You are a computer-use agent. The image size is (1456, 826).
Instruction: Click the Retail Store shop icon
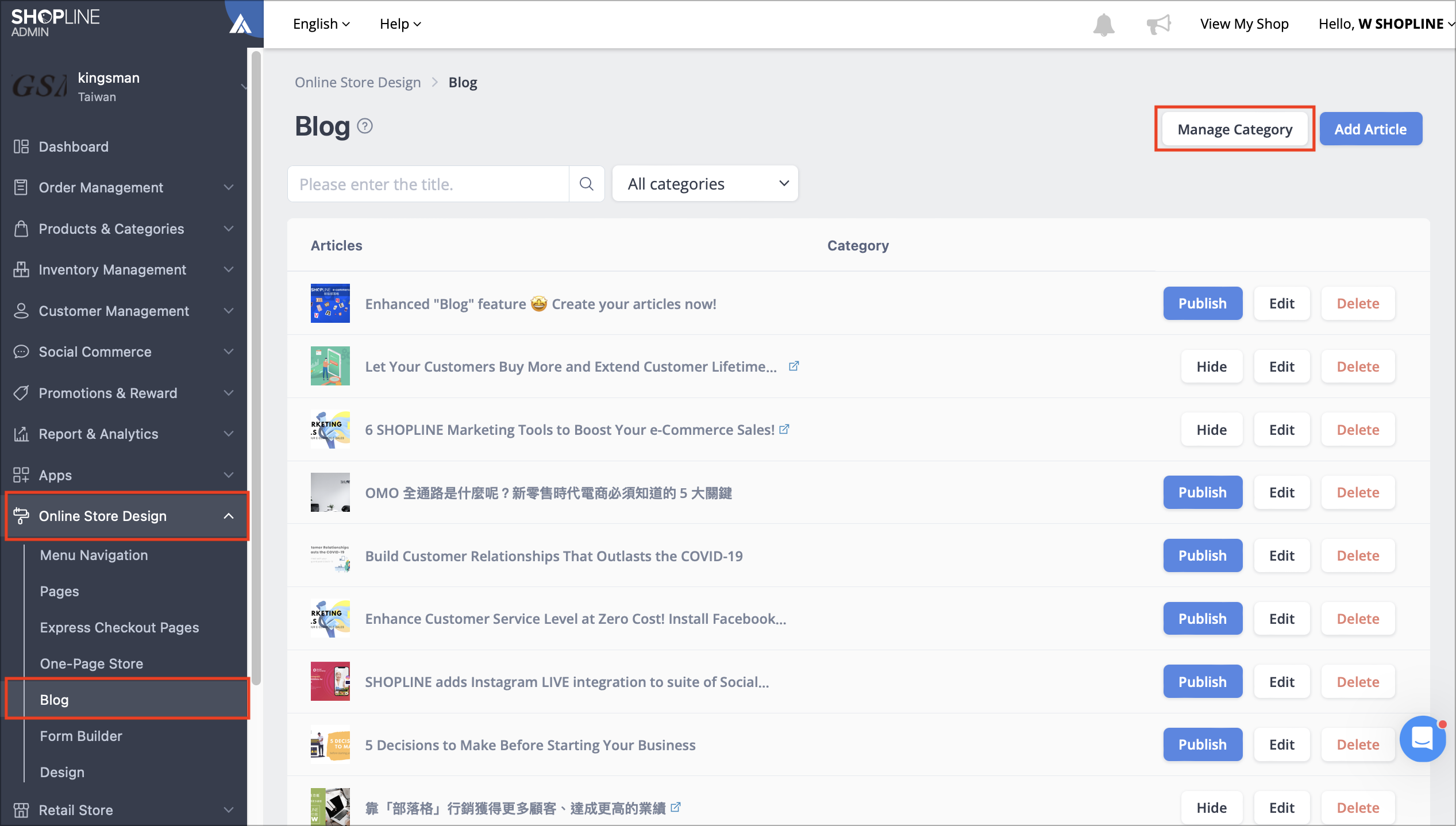pos(21,810)
